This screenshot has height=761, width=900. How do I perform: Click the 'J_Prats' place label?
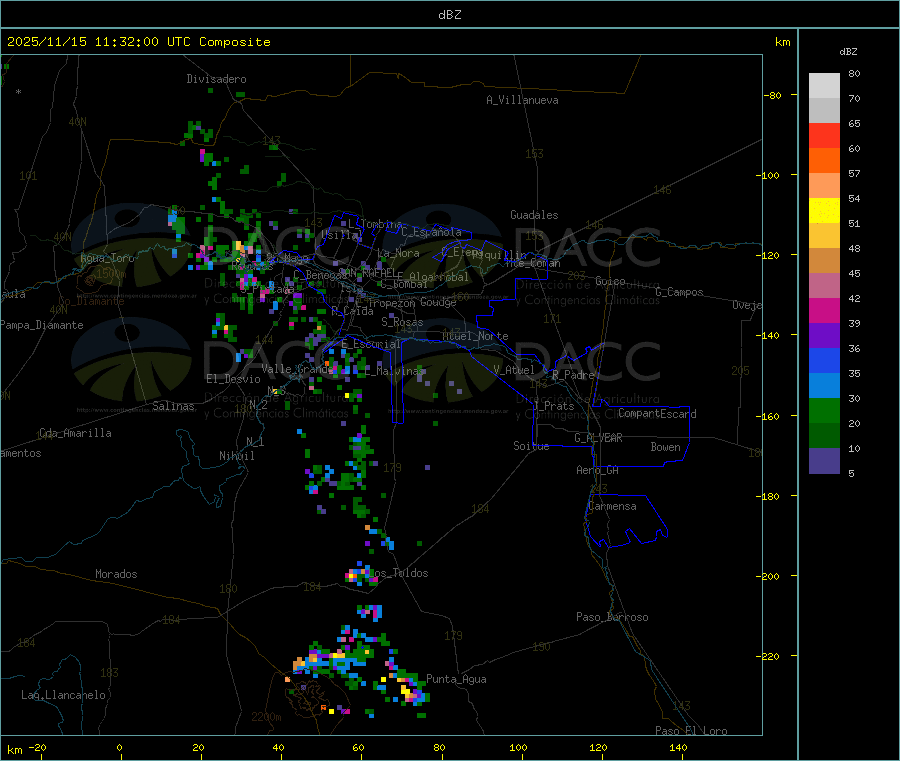[554, 406]
